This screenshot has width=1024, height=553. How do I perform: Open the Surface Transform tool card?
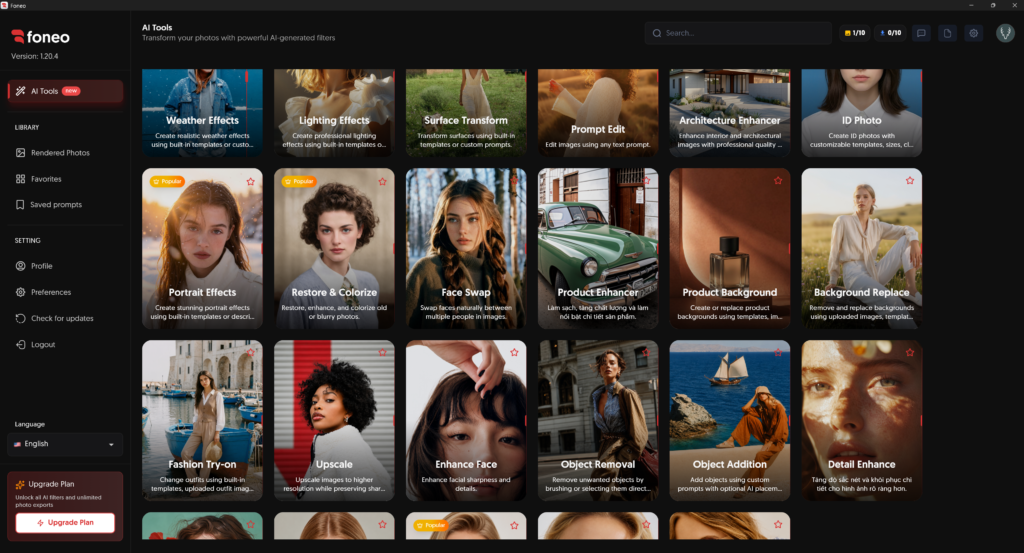click(466, 112)
